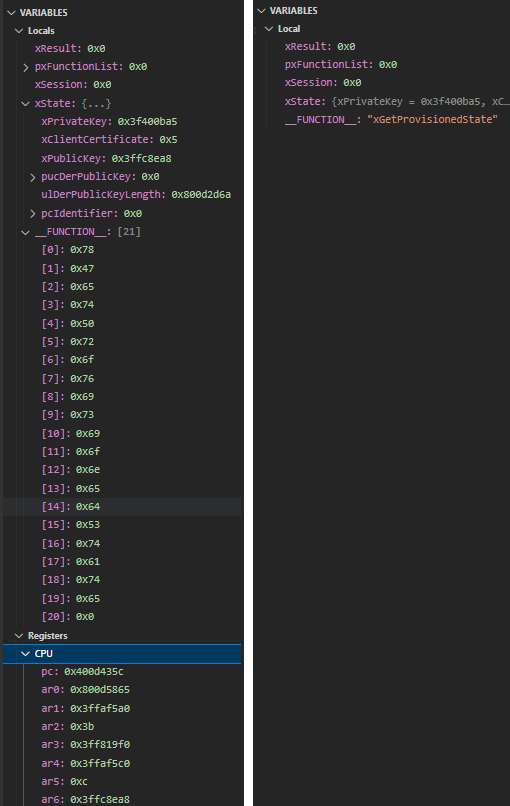510x806 pixels.
Task: Collapse the Registers scope chevron
Action: (x=19, y=636)
